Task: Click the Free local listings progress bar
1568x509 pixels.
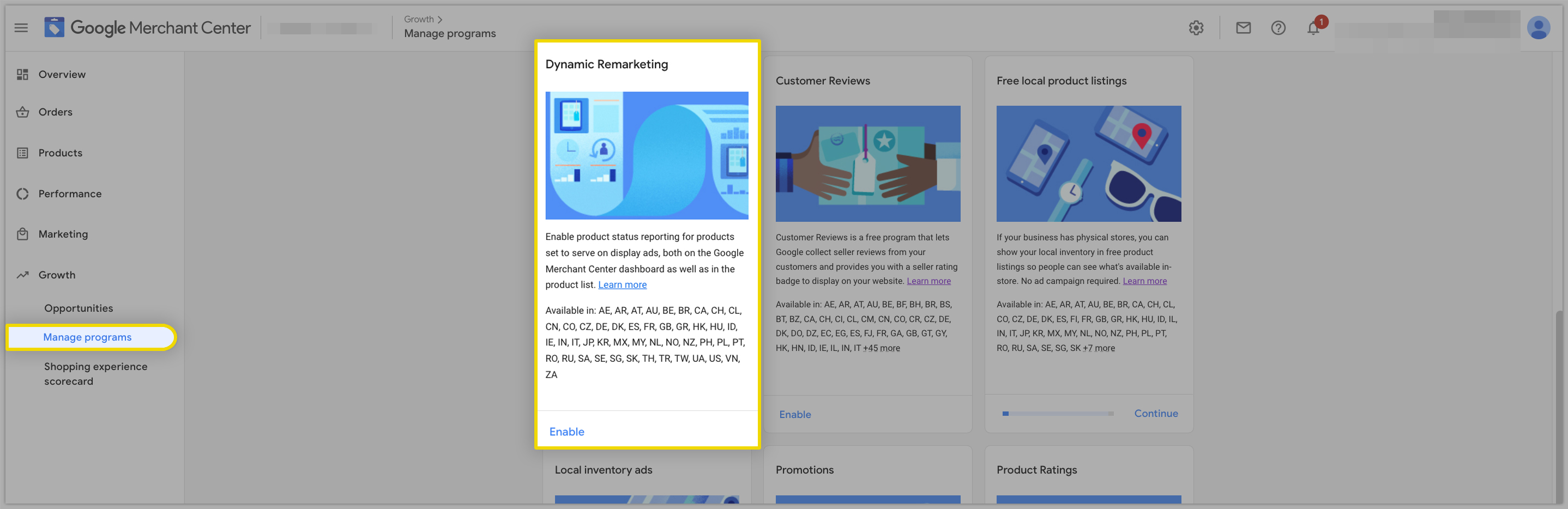Action: [1058, 414]
